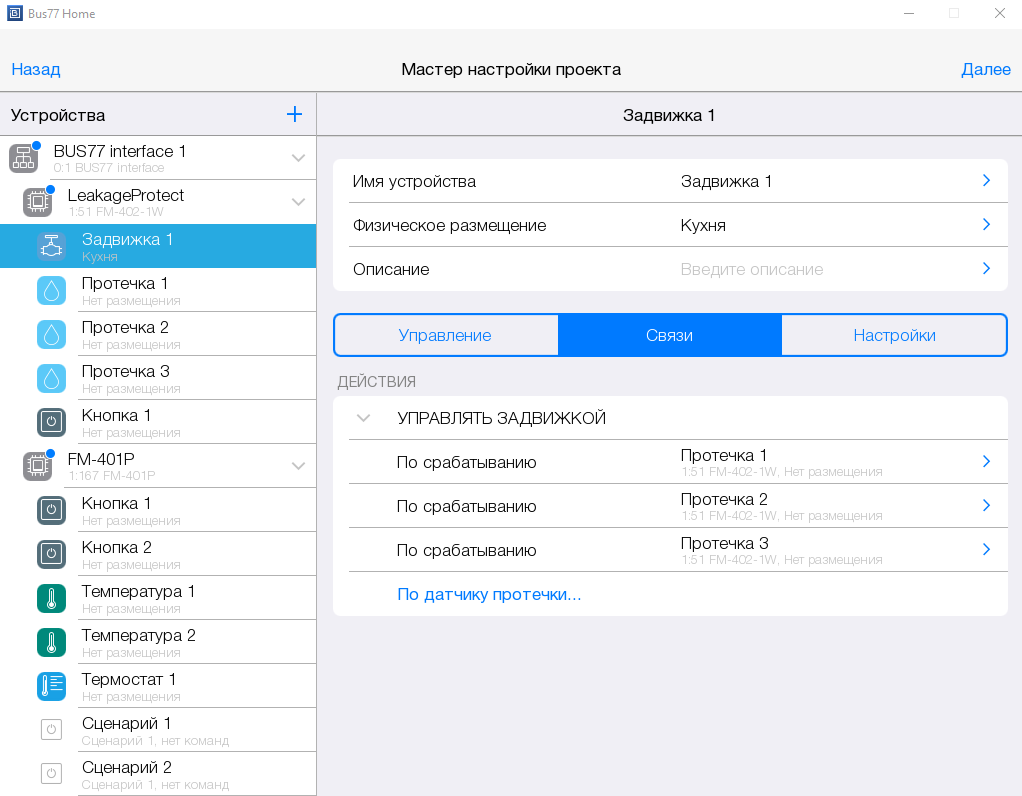
Task: Click the Термостат 1 icon
Action: [x=51, y=686]
